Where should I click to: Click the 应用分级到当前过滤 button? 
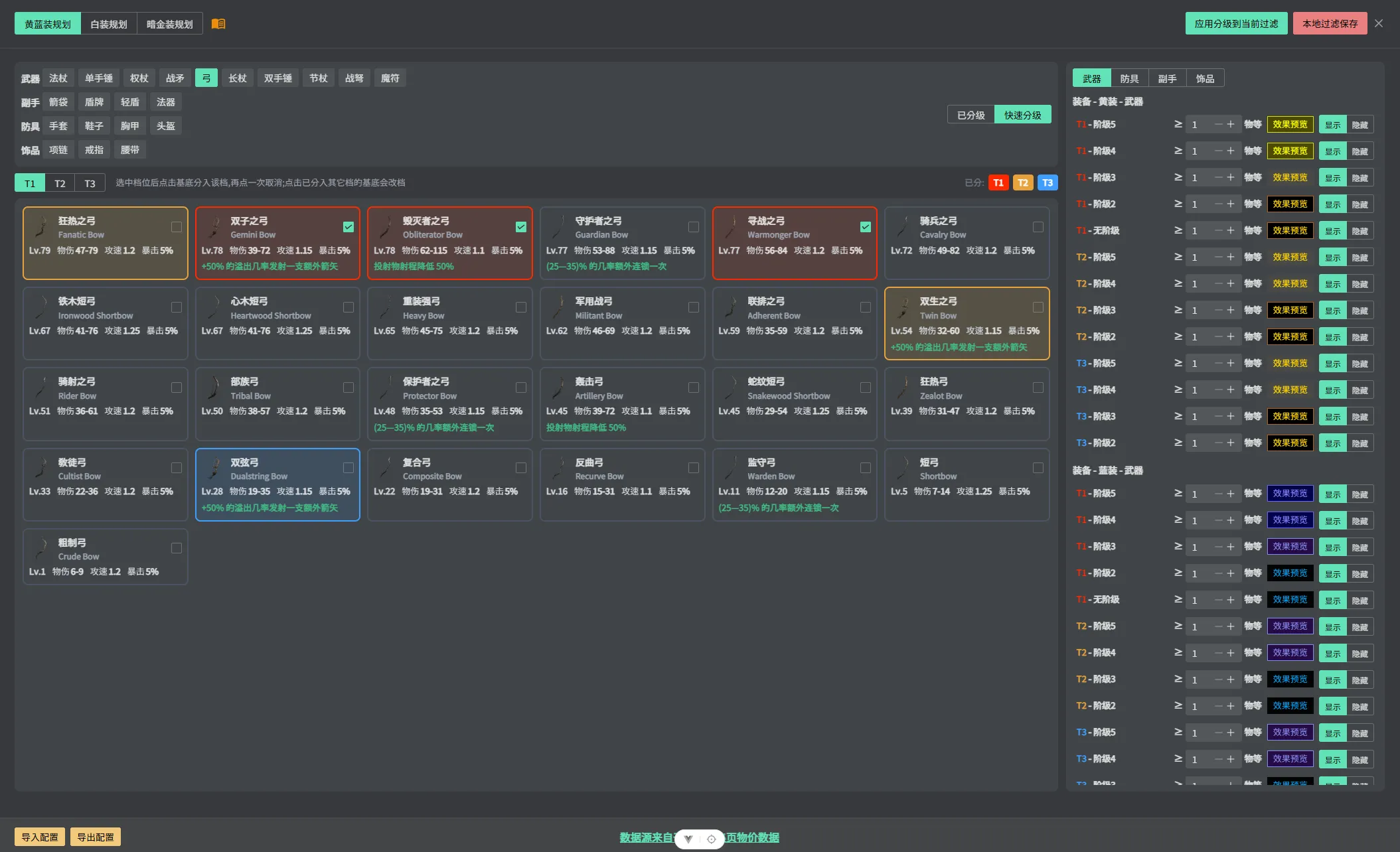(x=1236, y=23)
